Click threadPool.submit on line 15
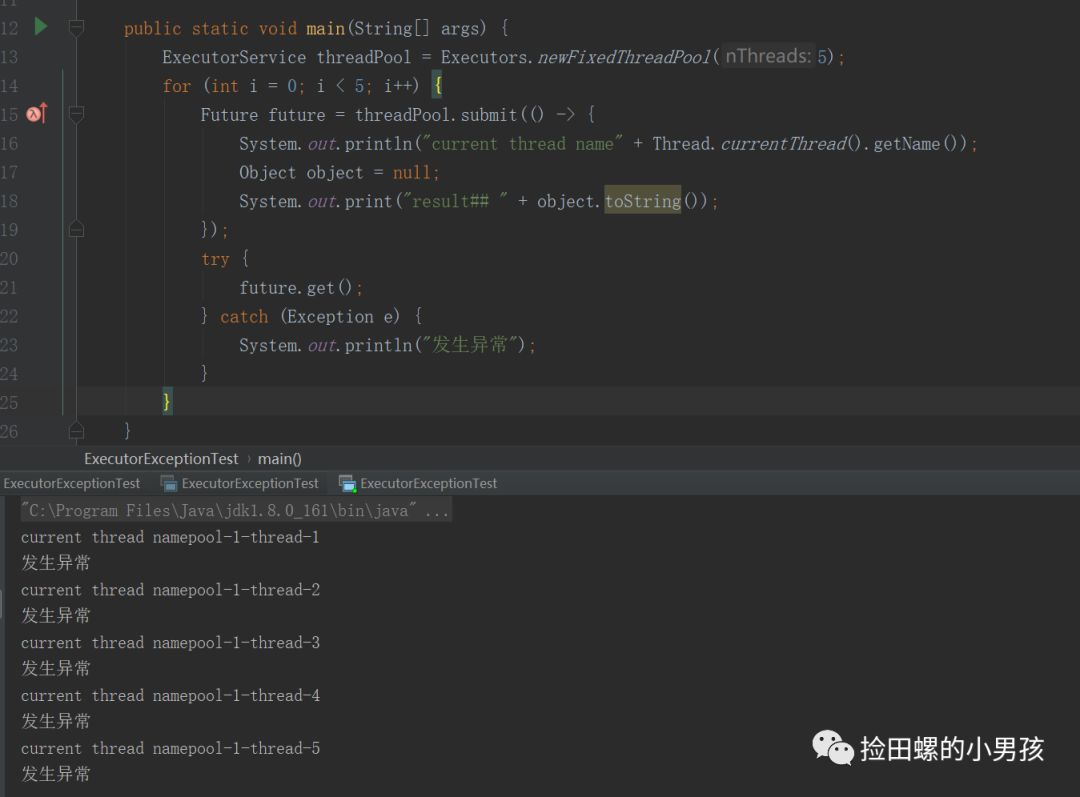 coord(436,114)
